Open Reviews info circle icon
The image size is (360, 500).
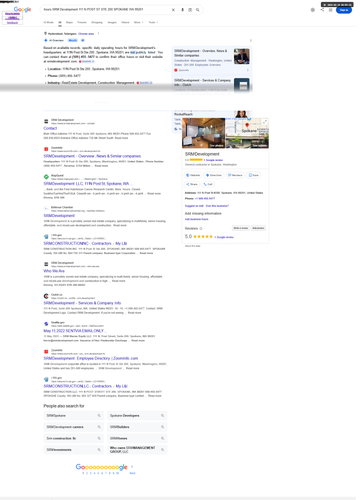click(x=201, y=228)
